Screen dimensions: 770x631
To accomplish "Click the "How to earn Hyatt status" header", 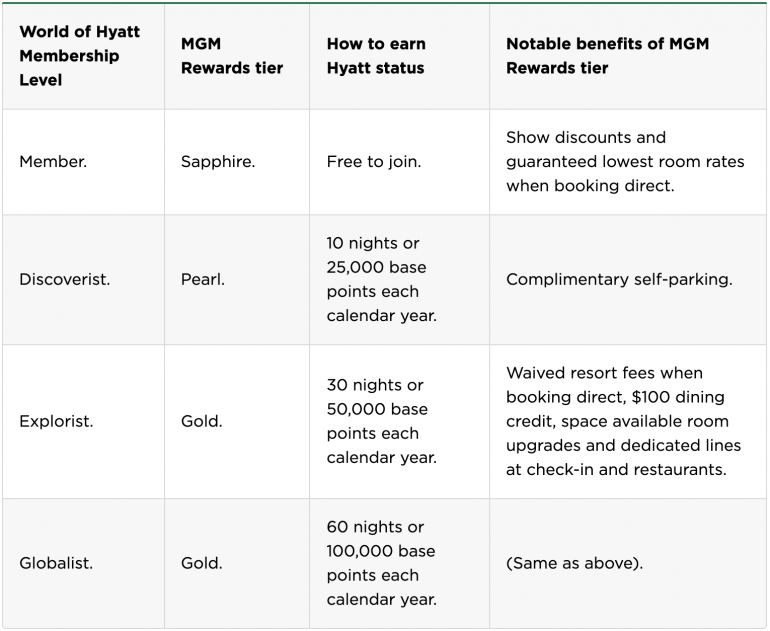I will pos(376,56).
